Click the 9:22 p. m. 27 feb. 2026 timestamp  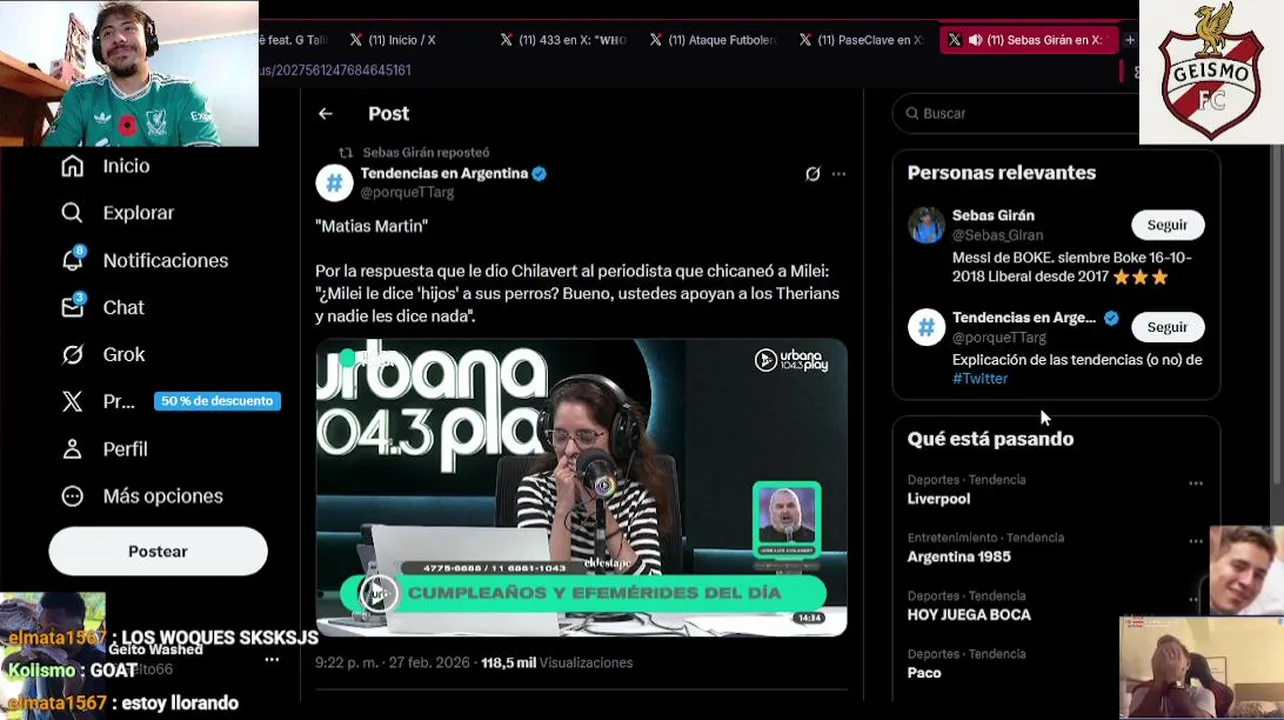[x=394, y=663]
